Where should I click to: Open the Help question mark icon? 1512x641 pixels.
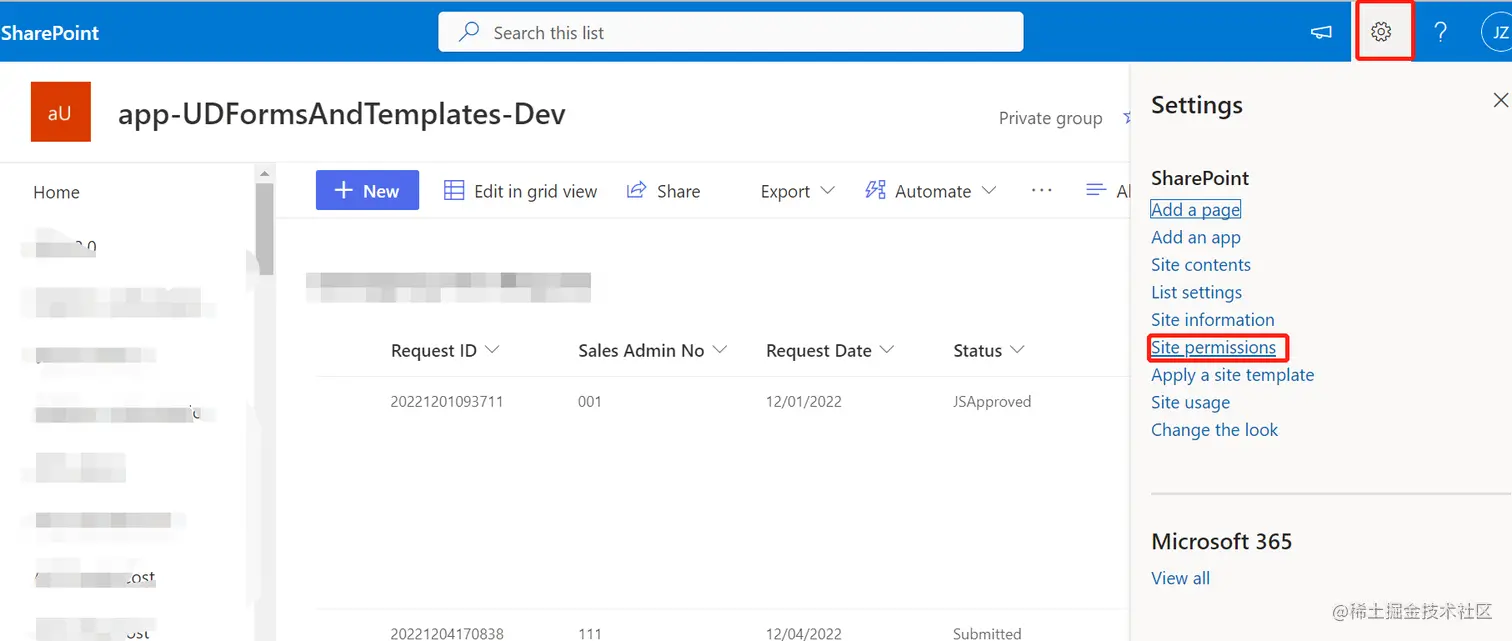coord(1440,32)
